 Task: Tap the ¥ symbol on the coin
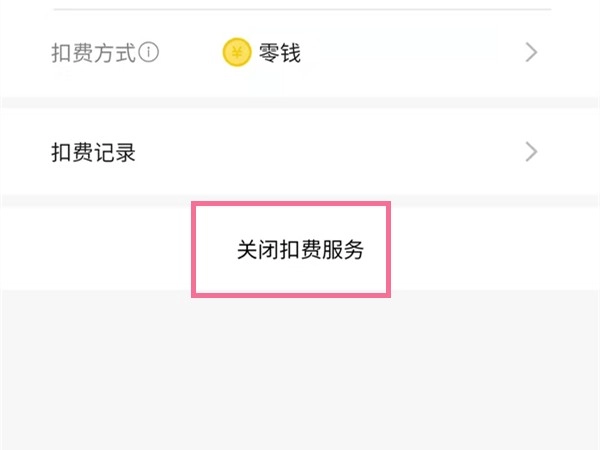pyautogui.click(x=236, y=53)
